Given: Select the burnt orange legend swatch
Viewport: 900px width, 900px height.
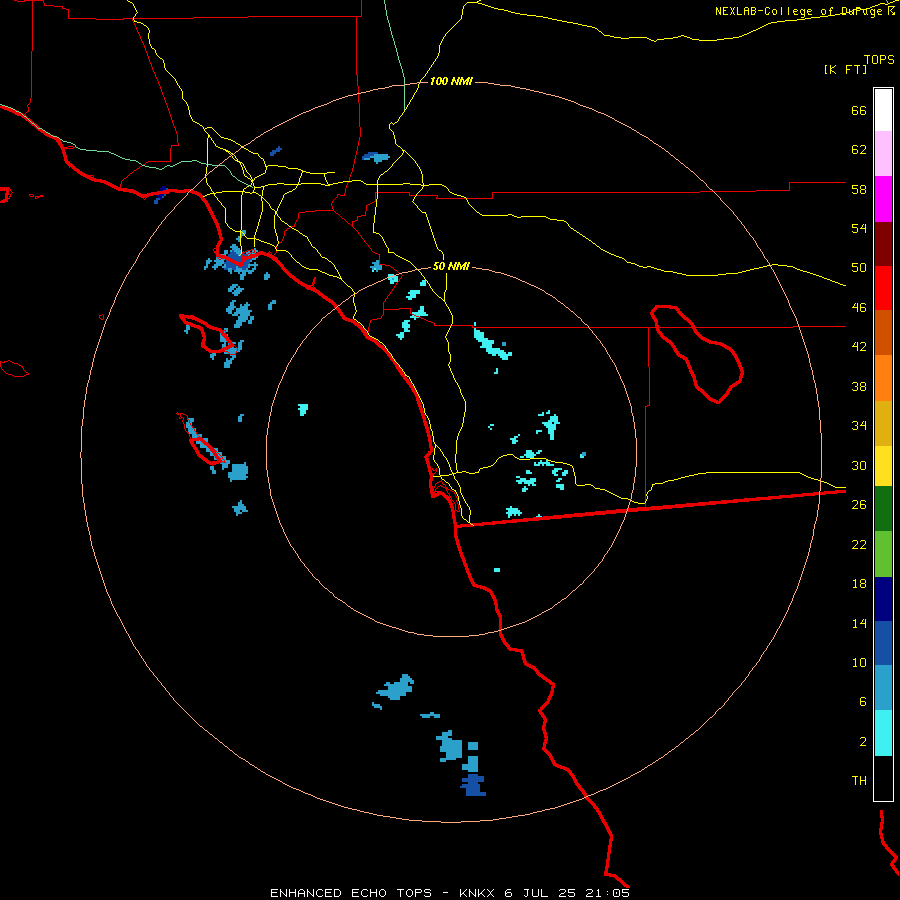Looking at the screenshot, I should 883,332.
